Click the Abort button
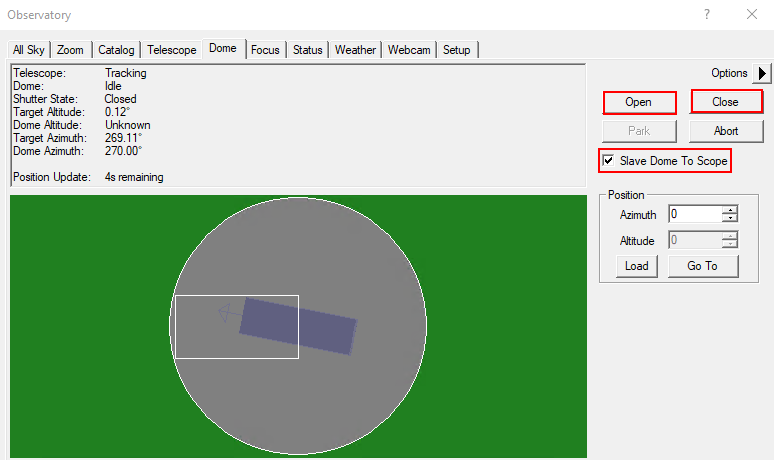Viewport: 774px width, 460px height. [x=726, y=131]
